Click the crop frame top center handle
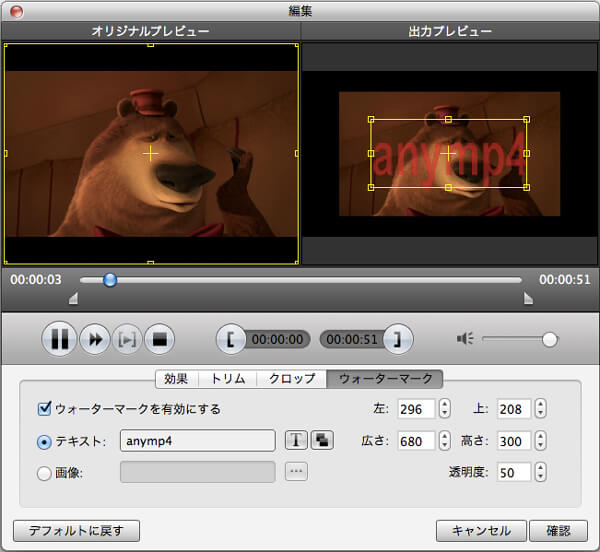This screenshot has height=552, width=600. click(151, 45)
